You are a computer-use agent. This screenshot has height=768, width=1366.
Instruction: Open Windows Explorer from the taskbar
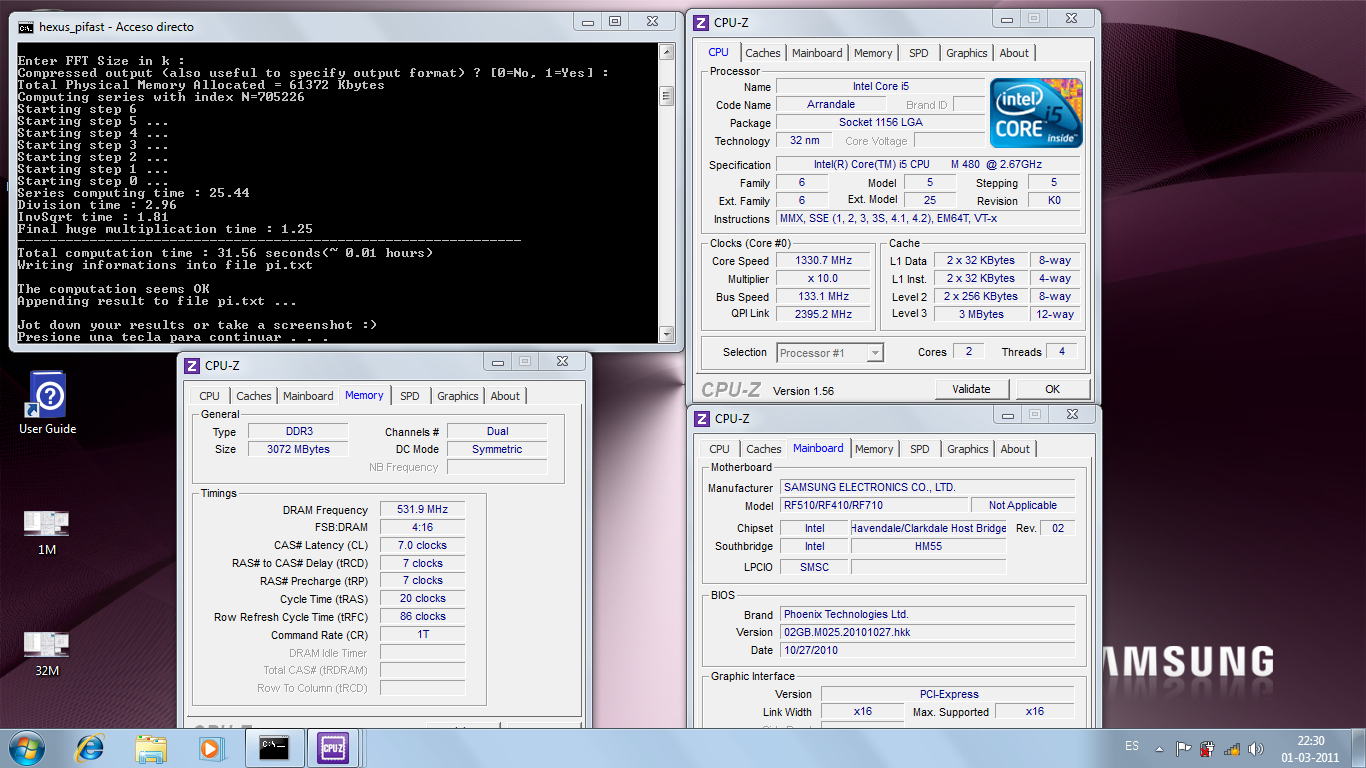coord(152,748)
